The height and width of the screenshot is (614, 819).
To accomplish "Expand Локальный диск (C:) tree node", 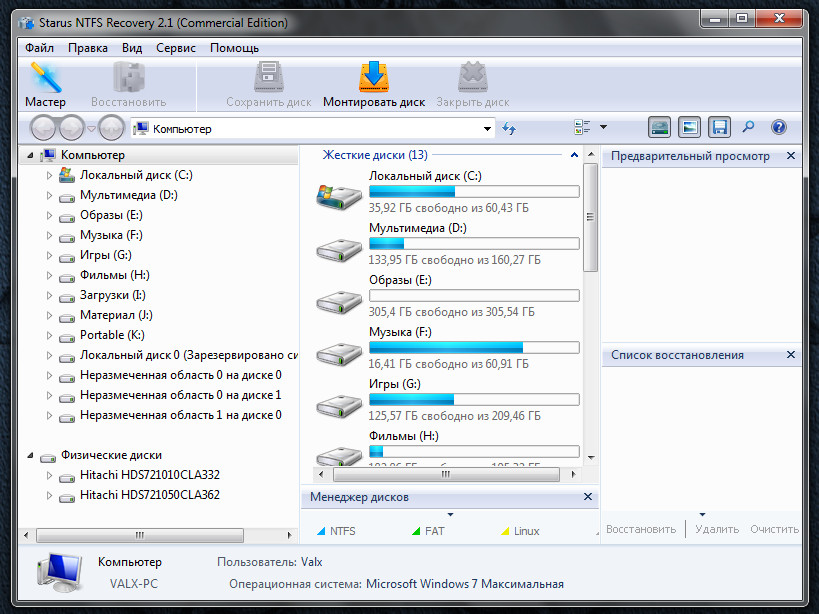I will (49, 175).
